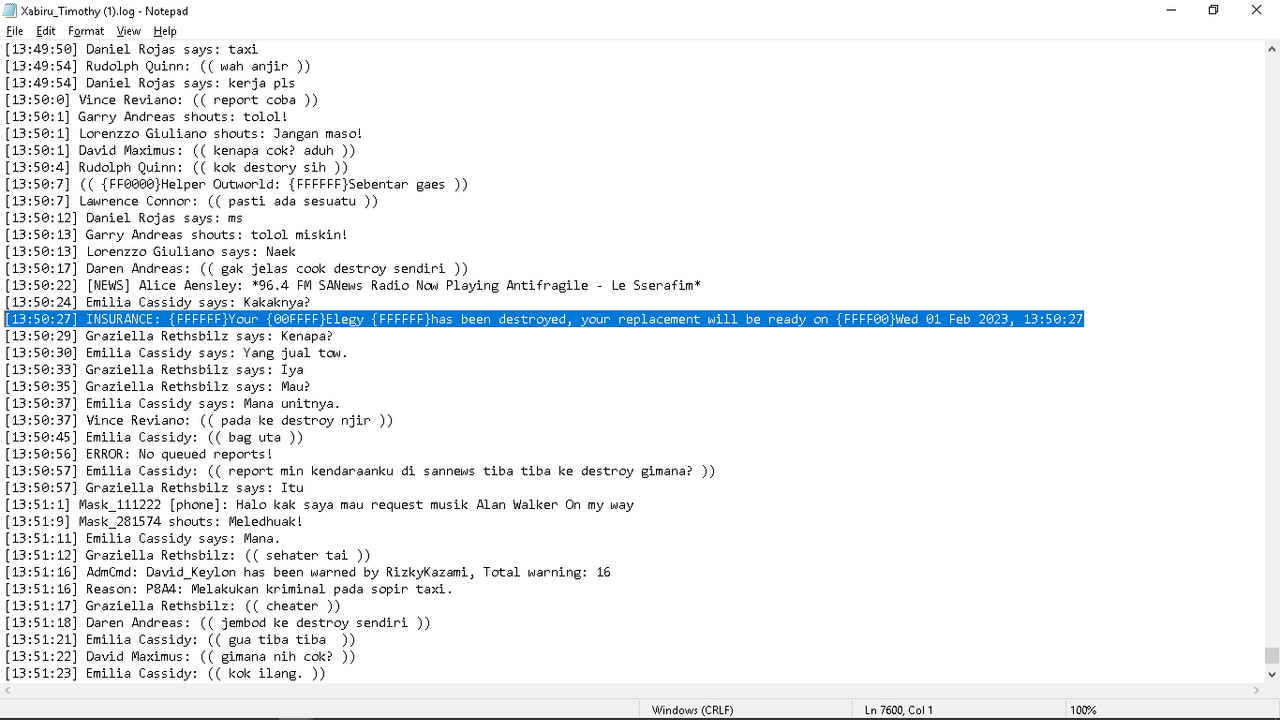Image resolution: width=1280 pixels, height=720 pixels.
Task: Minimize the Notepad window
Action: (x=1171, y=10)
